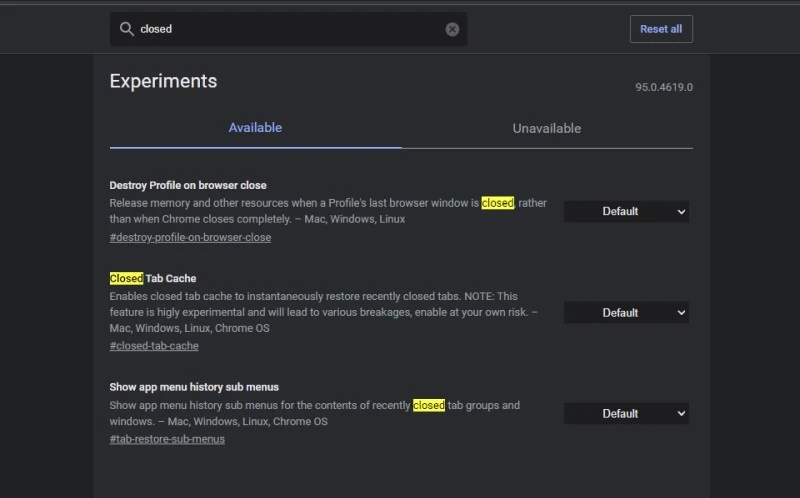This screenshot has width=800, height=498.
Task: Click the "Show app menu history sub menus" title
Action: [x=194, y=386]
